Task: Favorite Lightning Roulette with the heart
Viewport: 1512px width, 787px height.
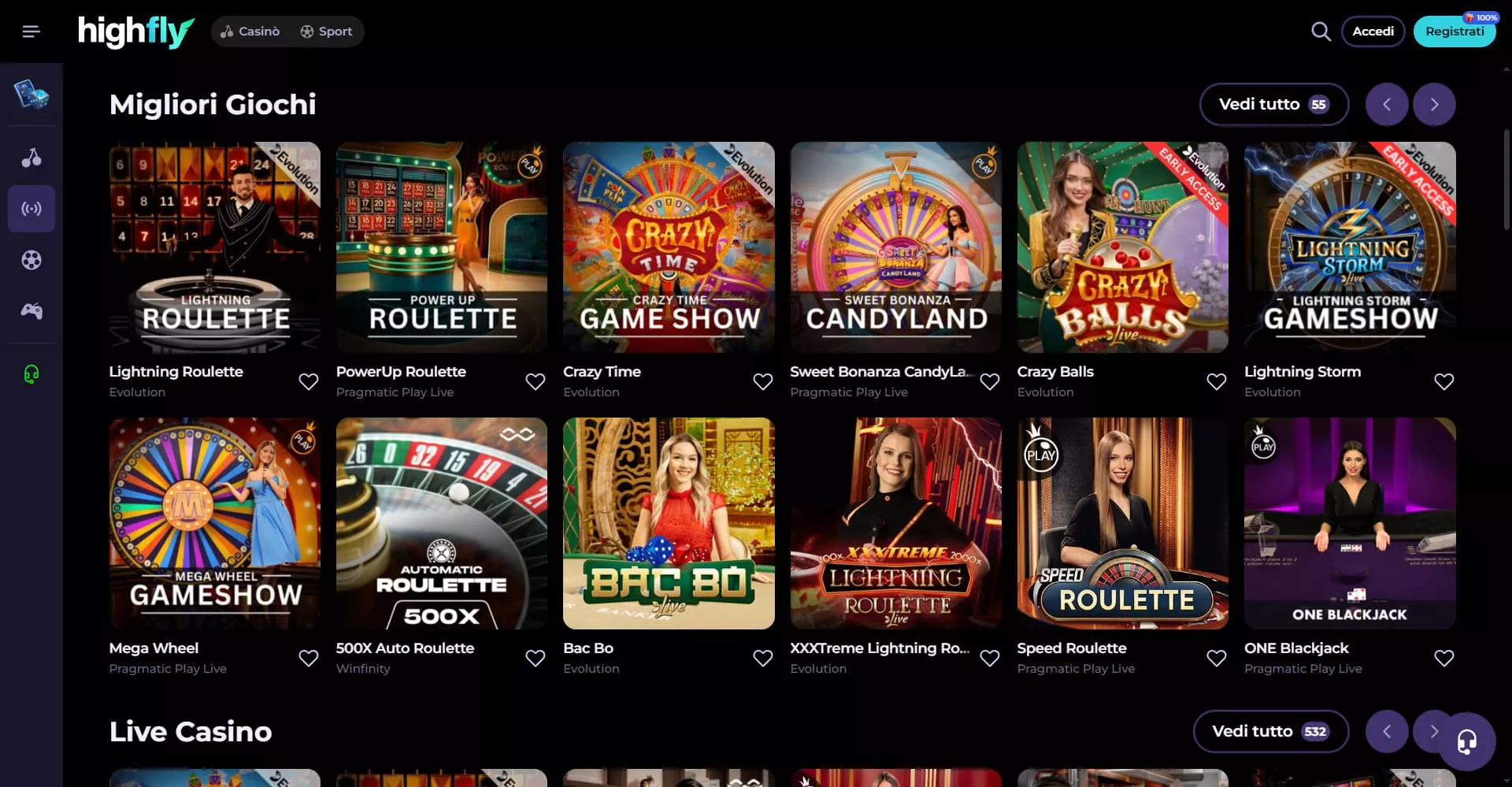Action: (309, 381)
